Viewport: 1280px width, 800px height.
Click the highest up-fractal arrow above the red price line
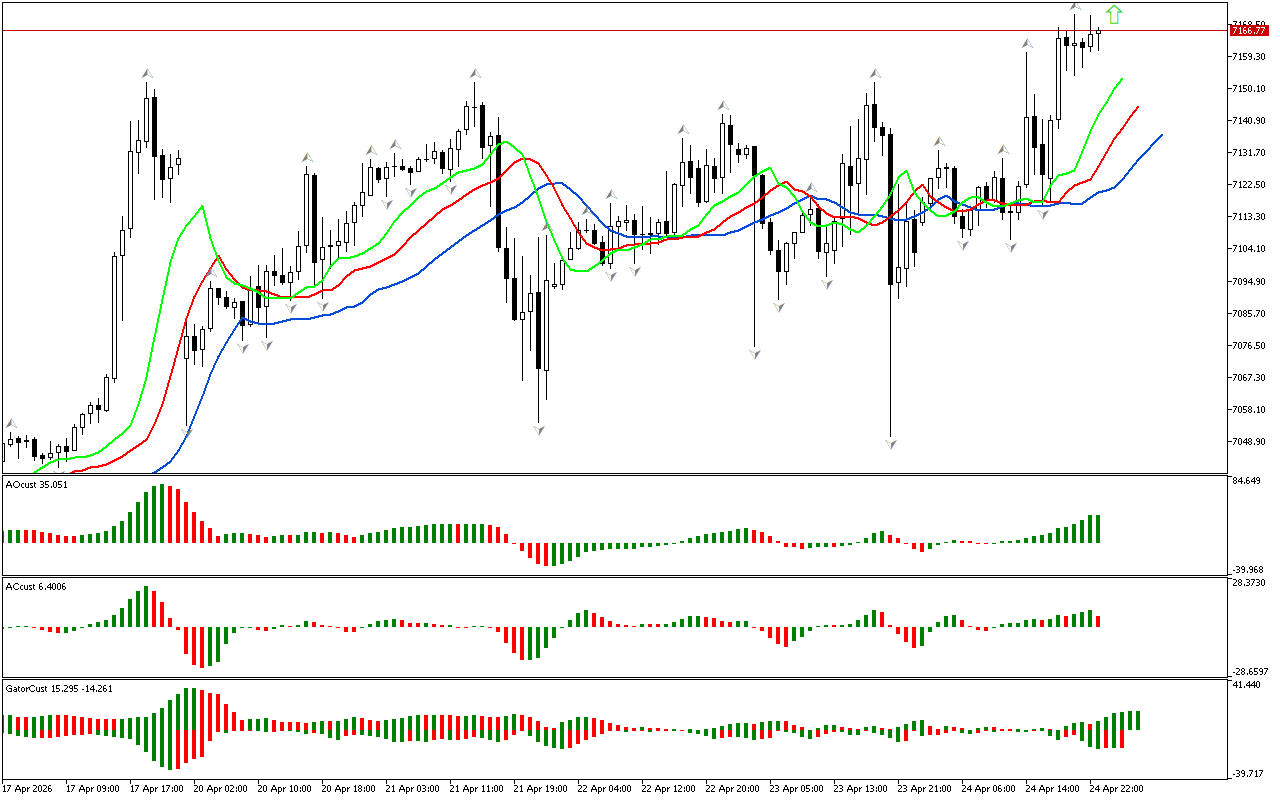(x=1075, y=8)
